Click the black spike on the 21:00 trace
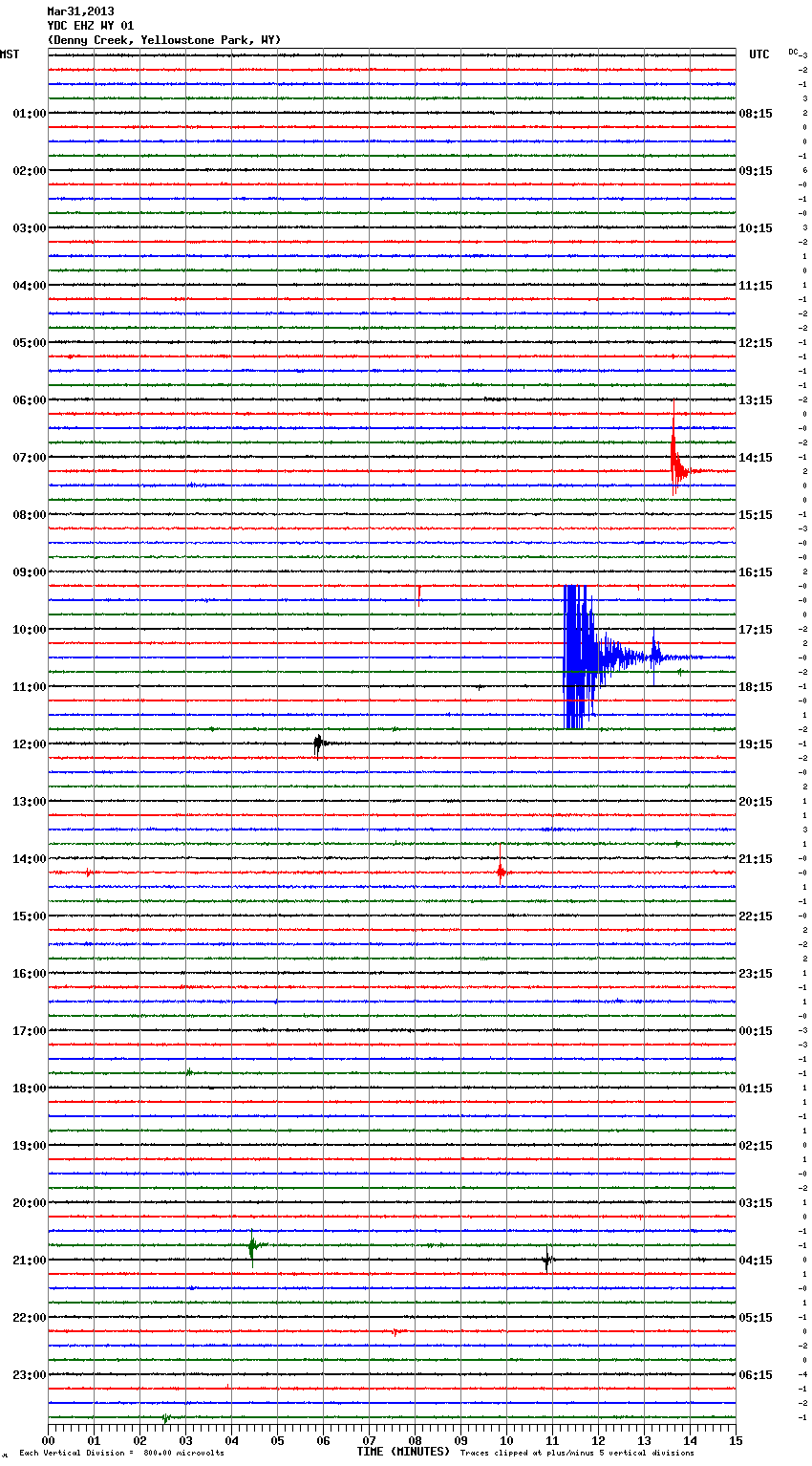Viewport: 812px width, 1466px height. point(546,1260)
